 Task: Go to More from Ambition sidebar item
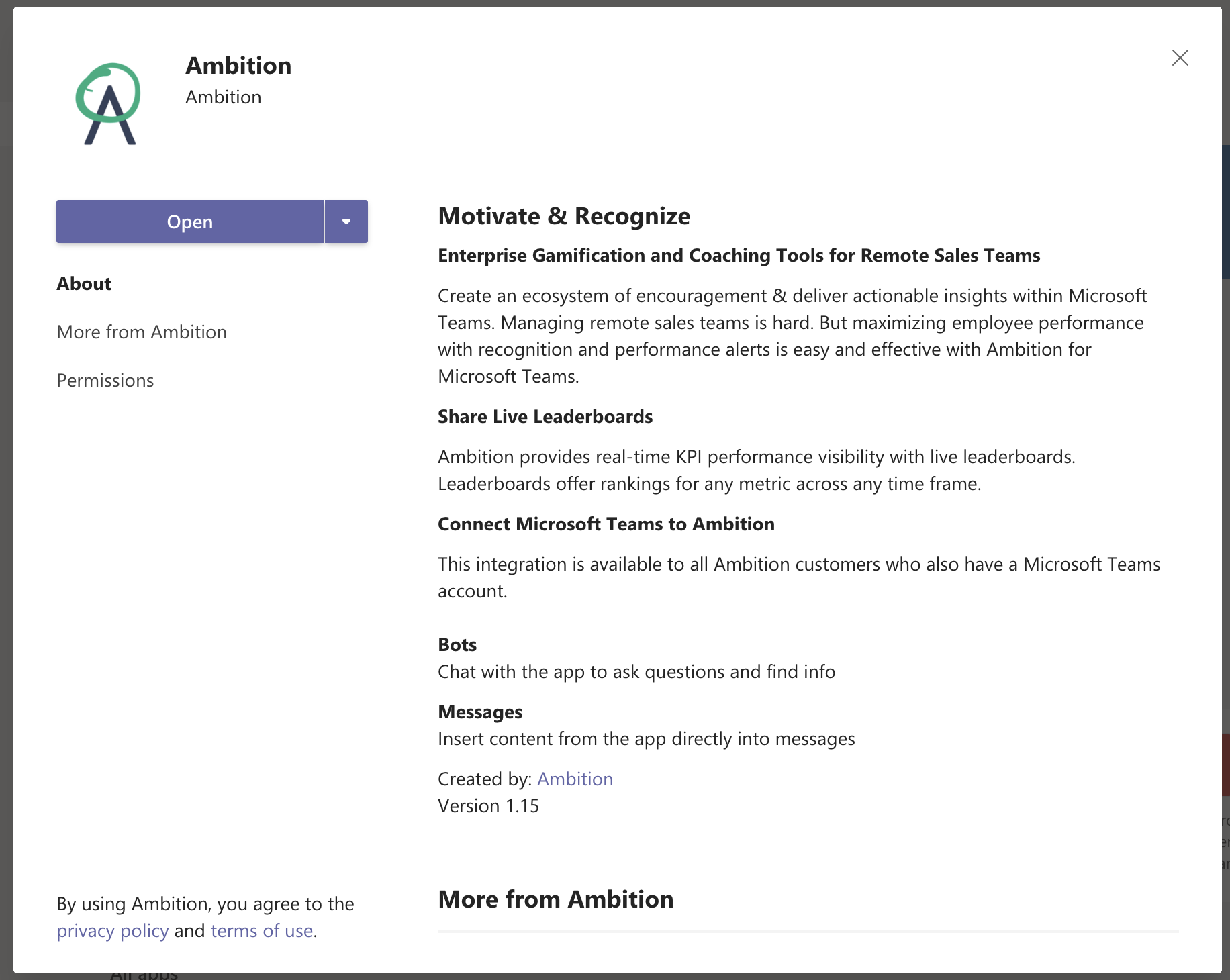tap(142, 332)
